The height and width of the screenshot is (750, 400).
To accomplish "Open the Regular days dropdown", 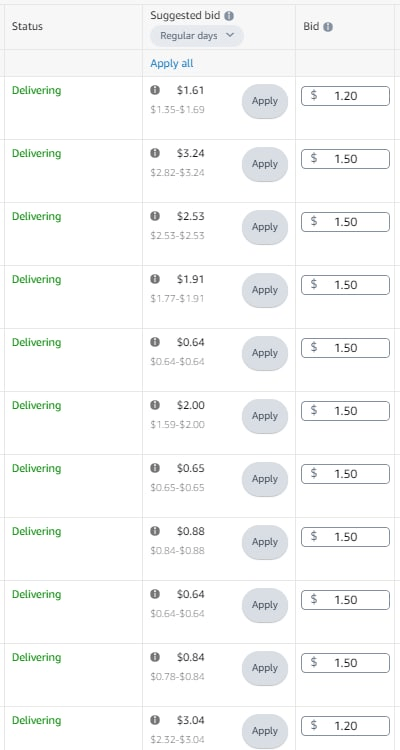I will (x=197, y=36).
